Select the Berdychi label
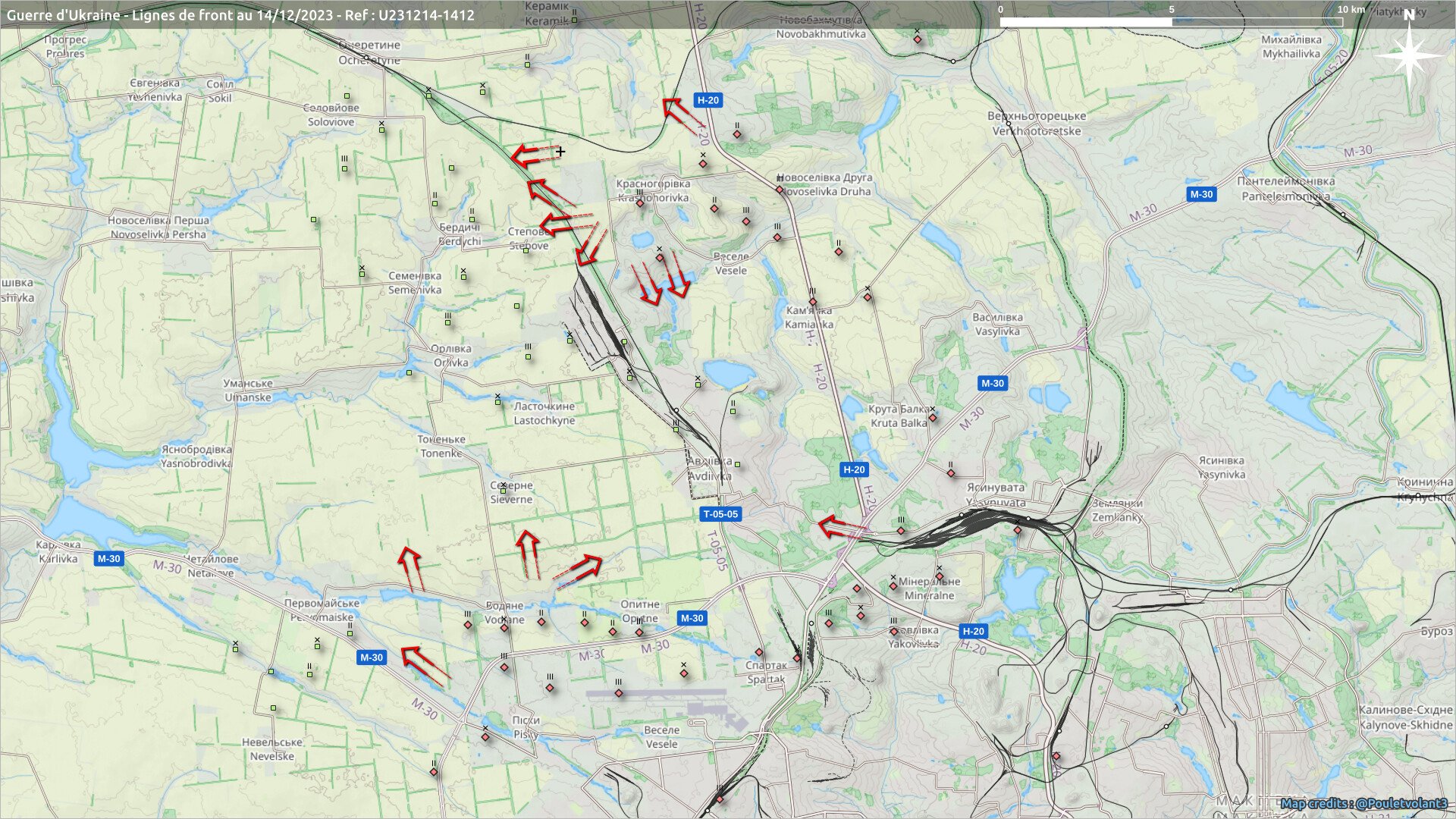 point(460,234)
